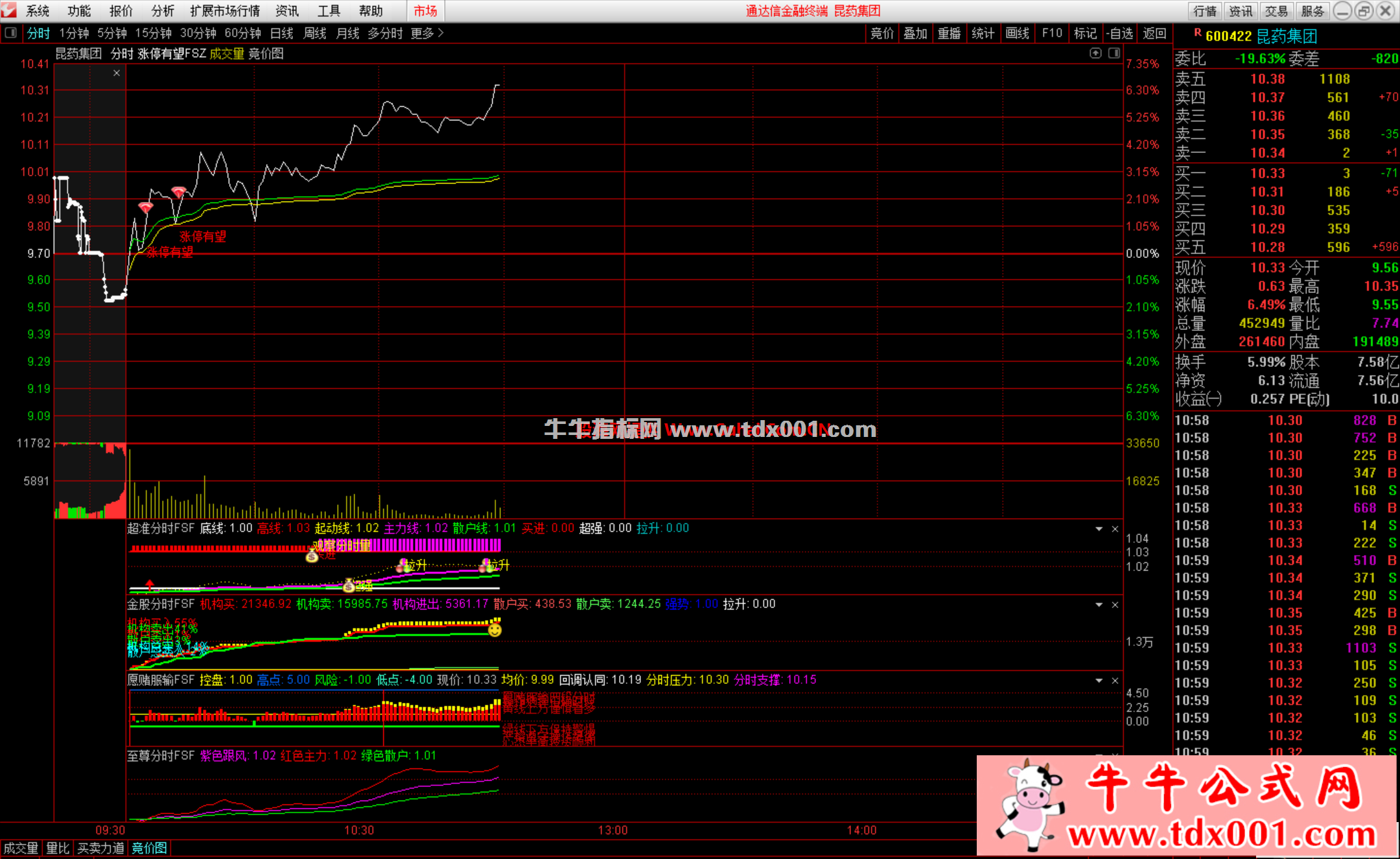This screenshot has width=1400, height=859.
Task: Click the 买一 10.33 order row
Action: pos(1287,173)
